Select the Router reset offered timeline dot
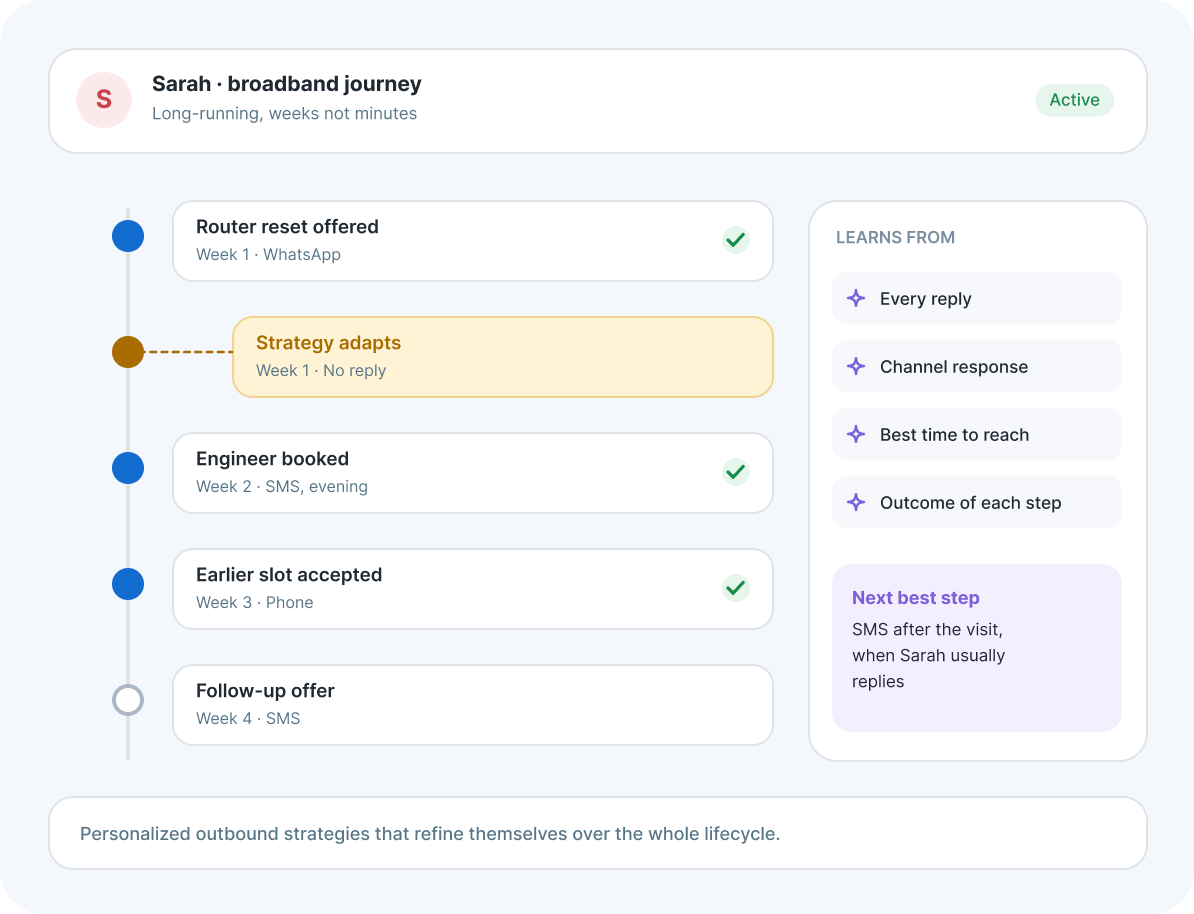The image size is (1194, 914). (x=128, y=236)
